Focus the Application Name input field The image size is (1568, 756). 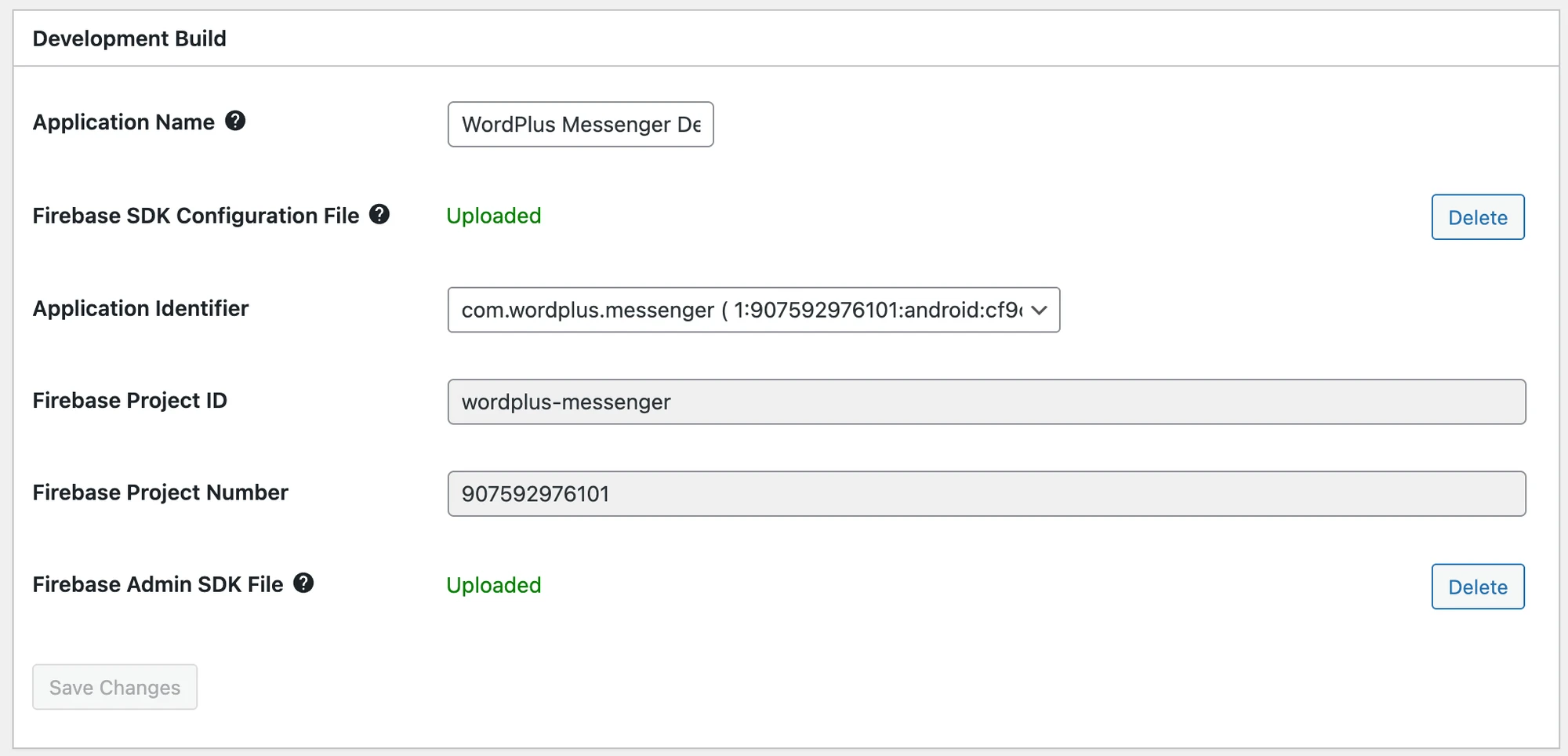580,124
